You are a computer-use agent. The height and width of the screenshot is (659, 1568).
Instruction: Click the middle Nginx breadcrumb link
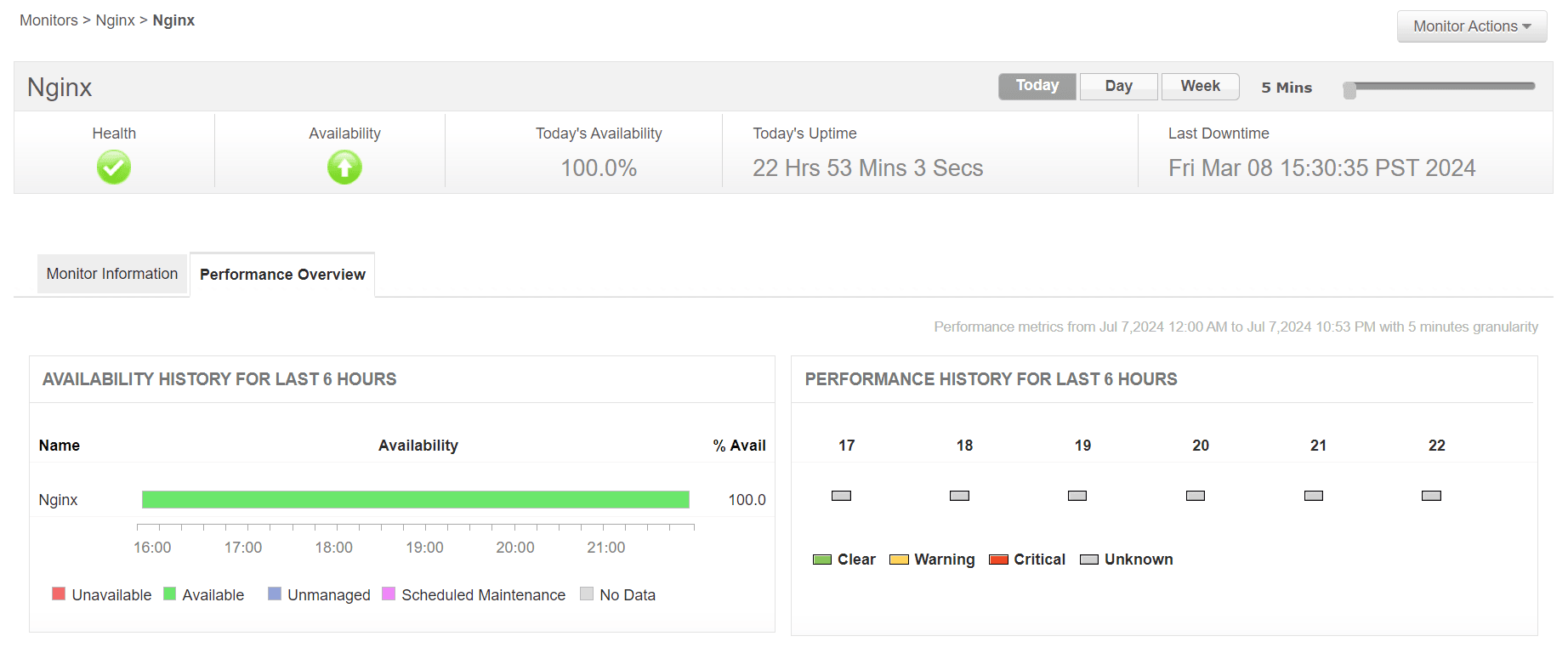pos(115,20)
